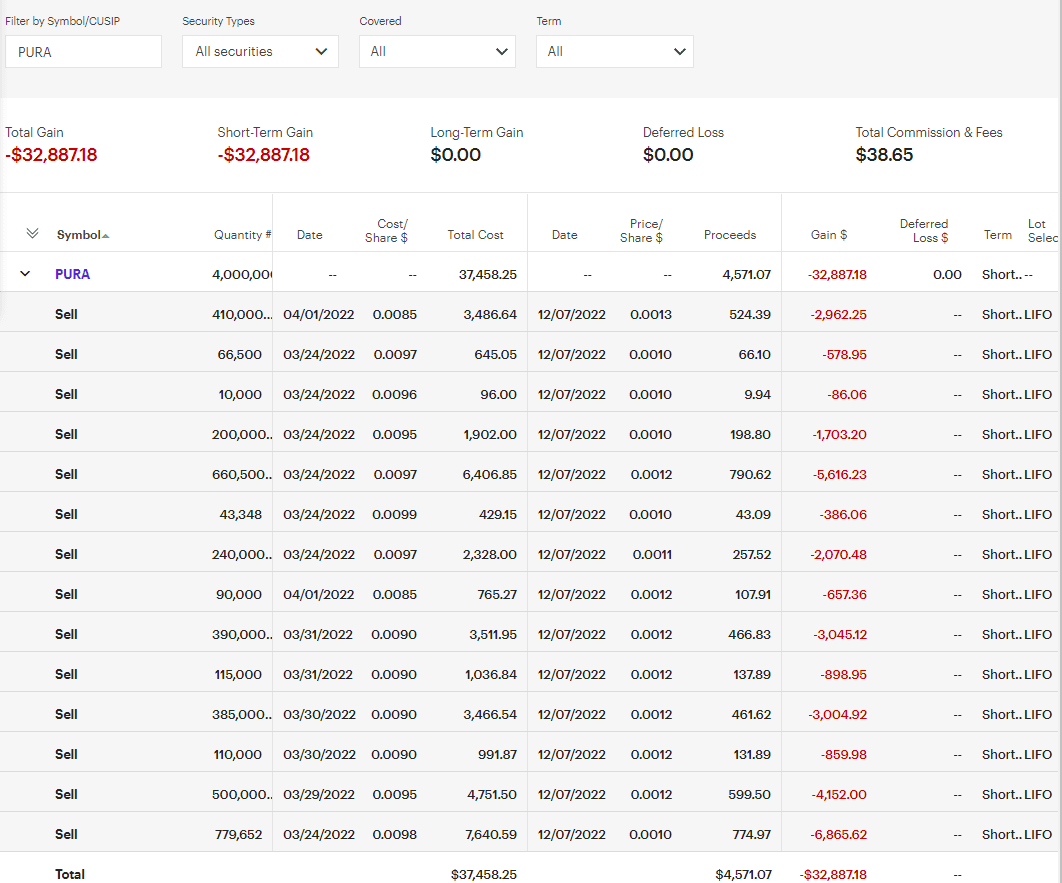This screenshot has width=1062, height=883.
Task: Click the Quantity # column header
Action: (242, 235)
